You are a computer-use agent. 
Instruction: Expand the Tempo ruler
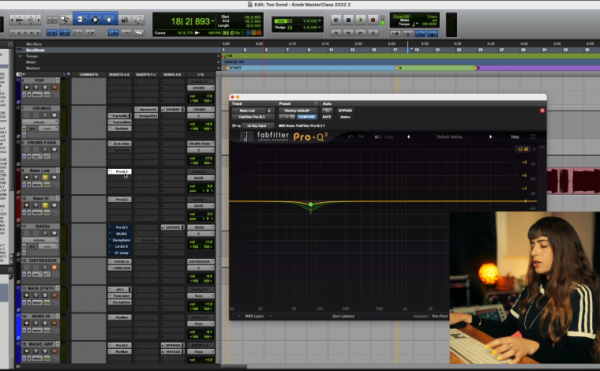pyautogui.click(x=20, y=56)
